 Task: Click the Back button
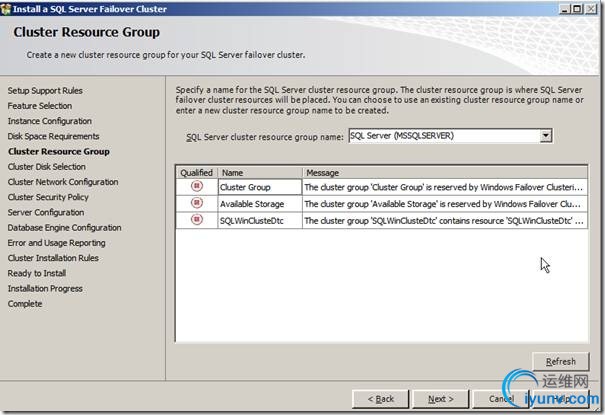(380, 399)
